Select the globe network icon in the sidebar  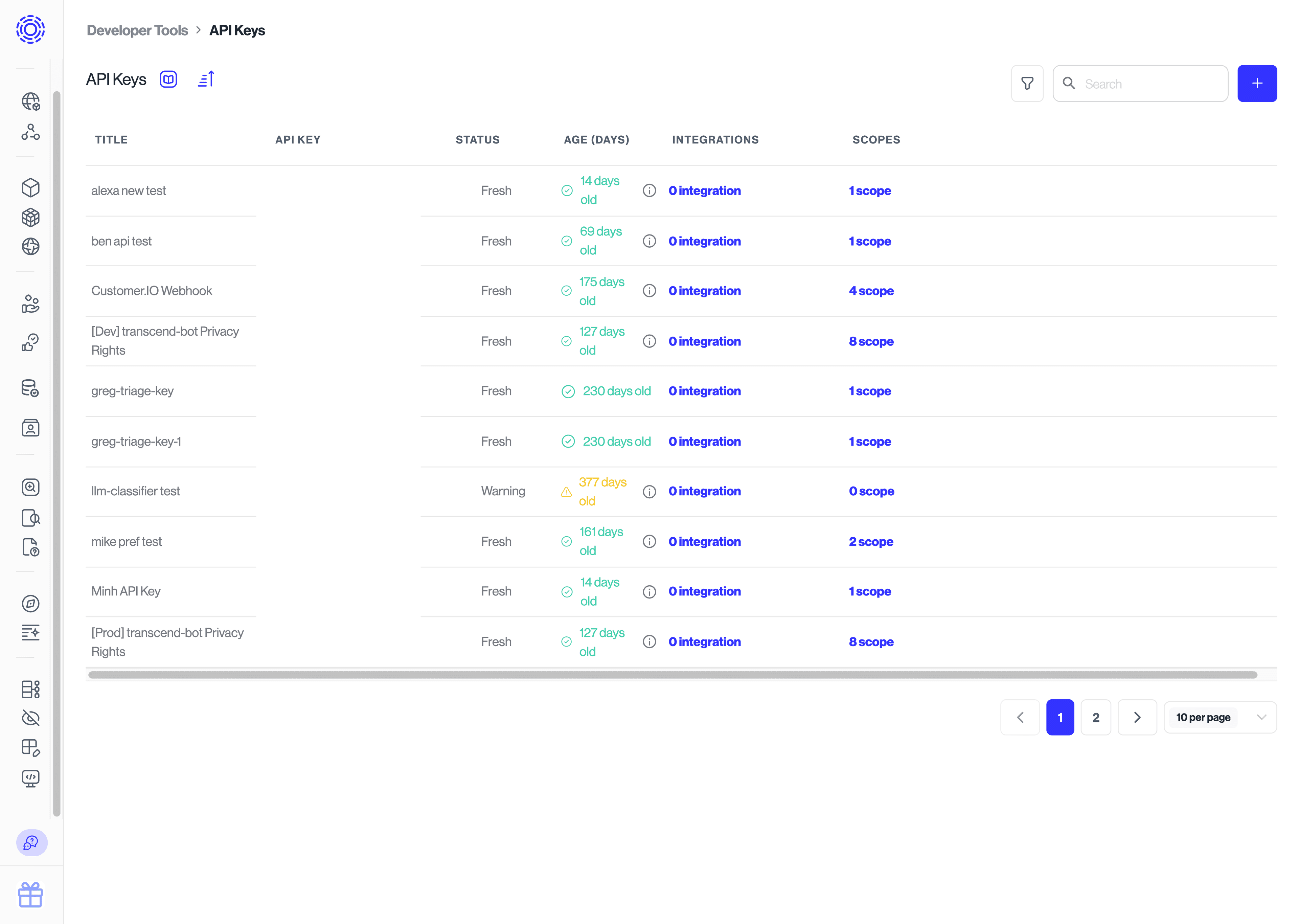click(30, 102)
